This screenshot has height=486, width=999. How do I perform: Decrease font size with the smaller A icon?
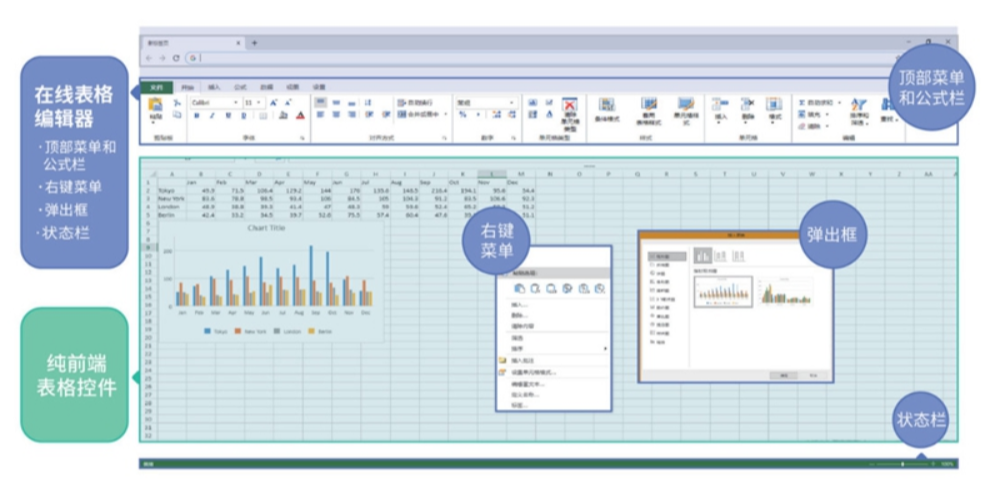click(x=289, y=103)
